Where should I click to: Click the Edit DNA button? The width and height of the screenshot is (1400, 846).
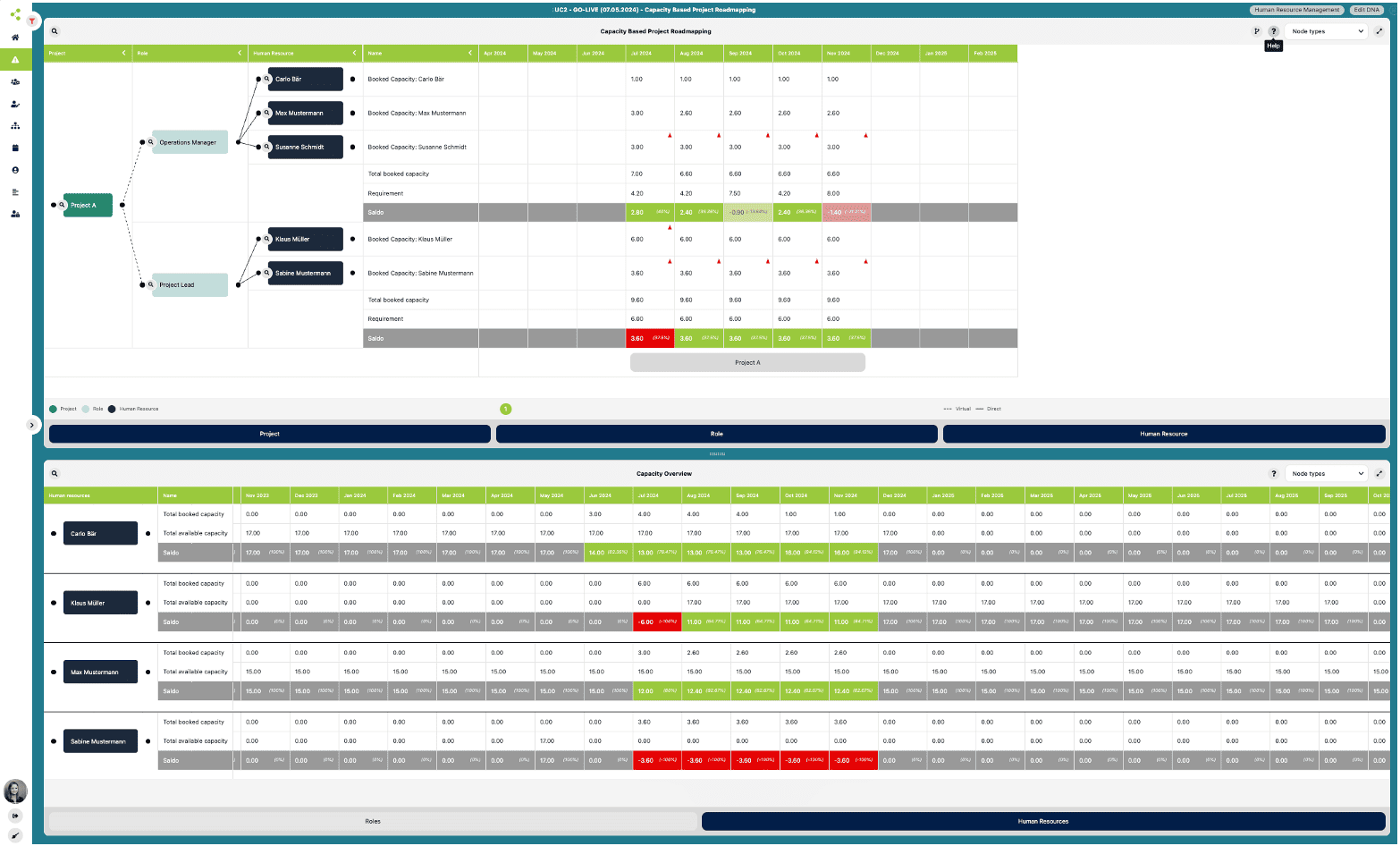point(1366,10)
